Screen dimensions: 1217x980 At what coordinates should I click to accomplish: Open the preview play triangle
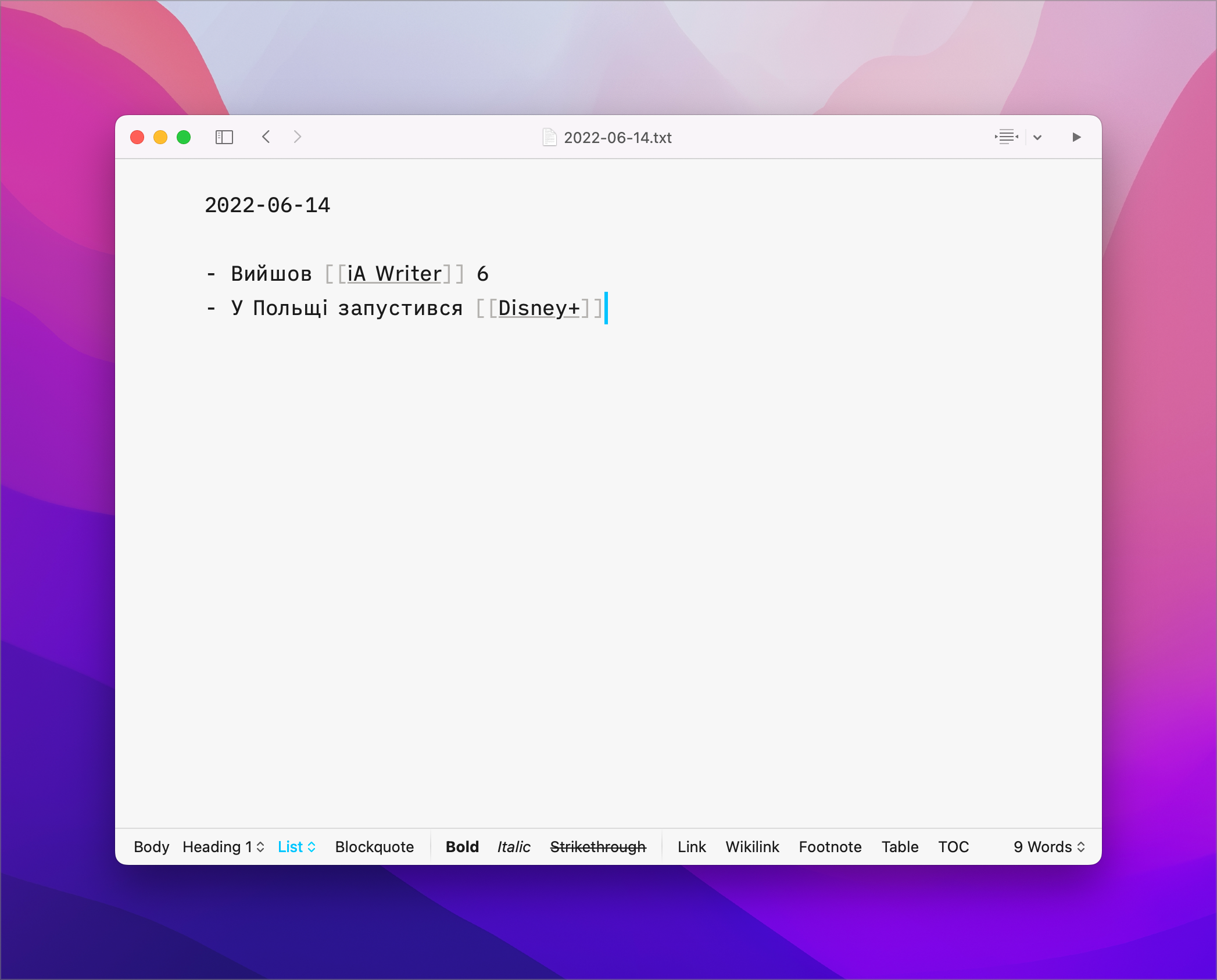pos(1076,137)
